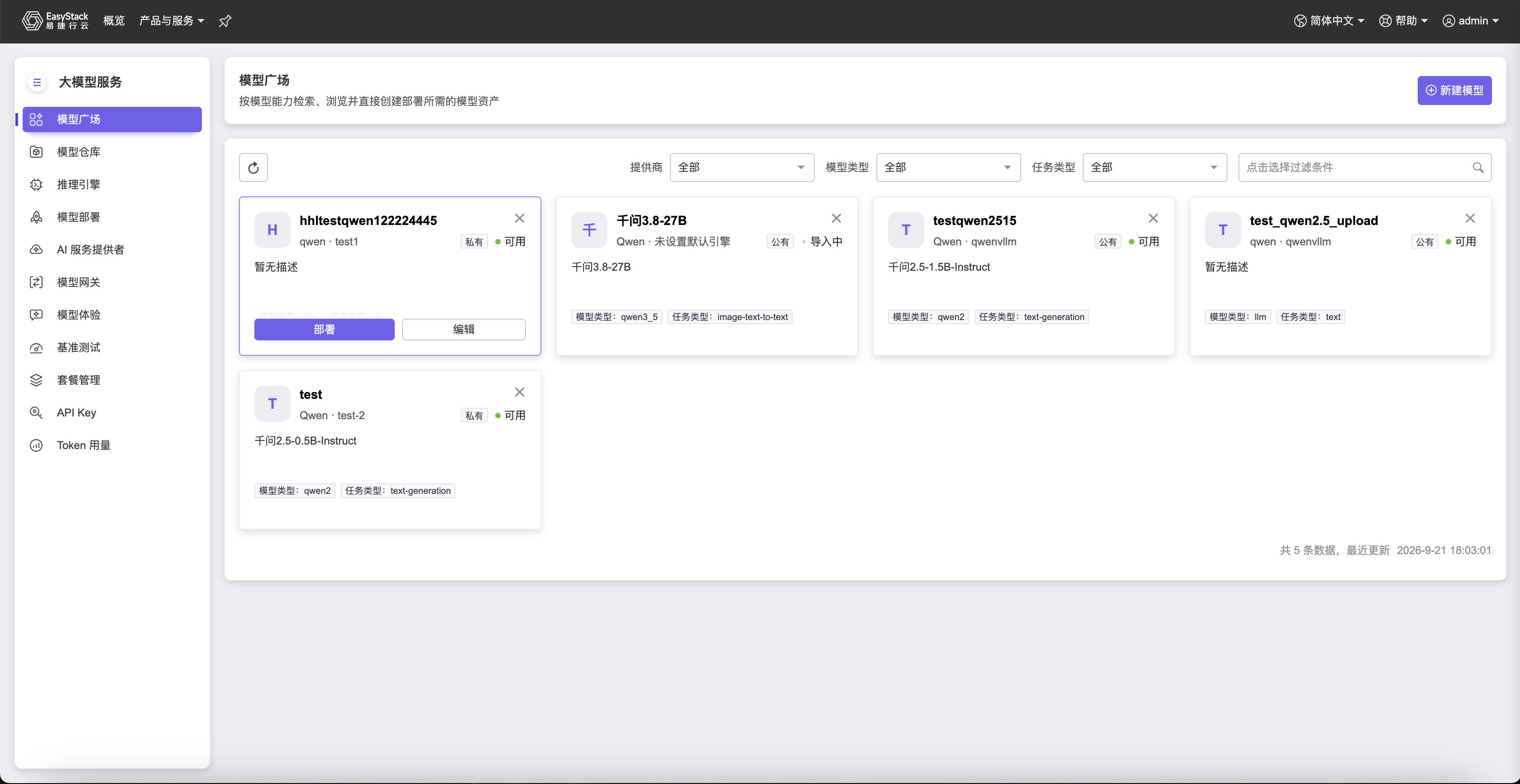Click the 基准测试 gauge icon
Screen dimensions: 1520x784
pyautogui.click(x=36, y=348)
